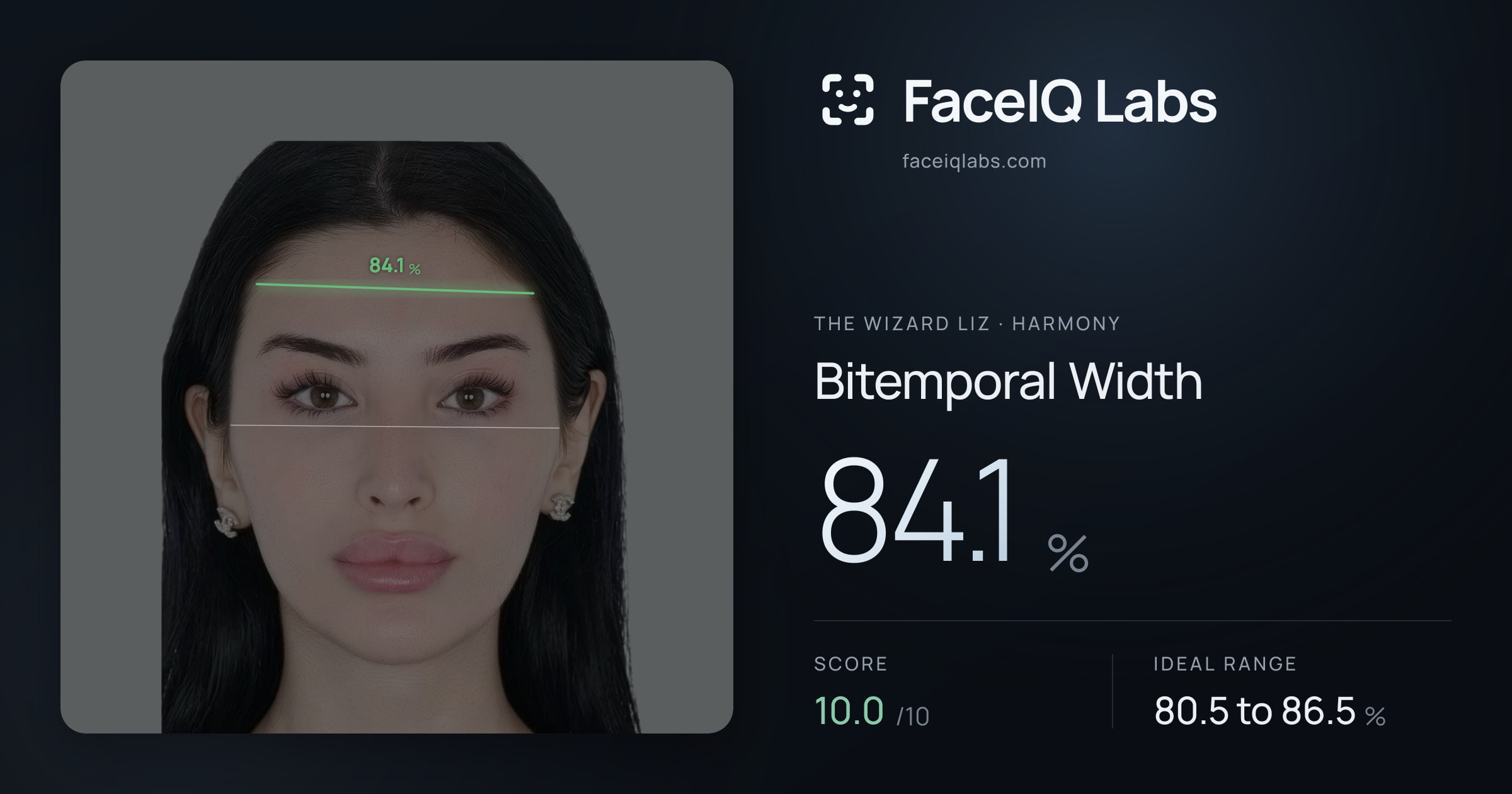Viewport: 1512px width, 794px height.
Task: Open the faceiqlabs.com link
Action: 974,161
